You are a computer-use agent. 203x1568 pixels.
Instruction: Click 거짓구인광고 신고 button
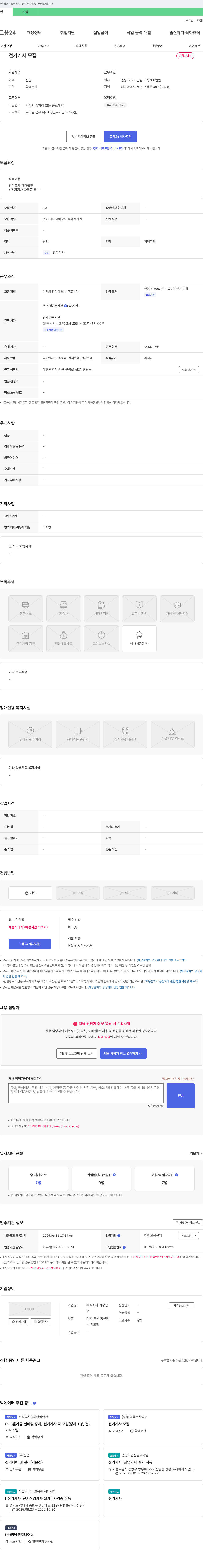[188, 1223]
